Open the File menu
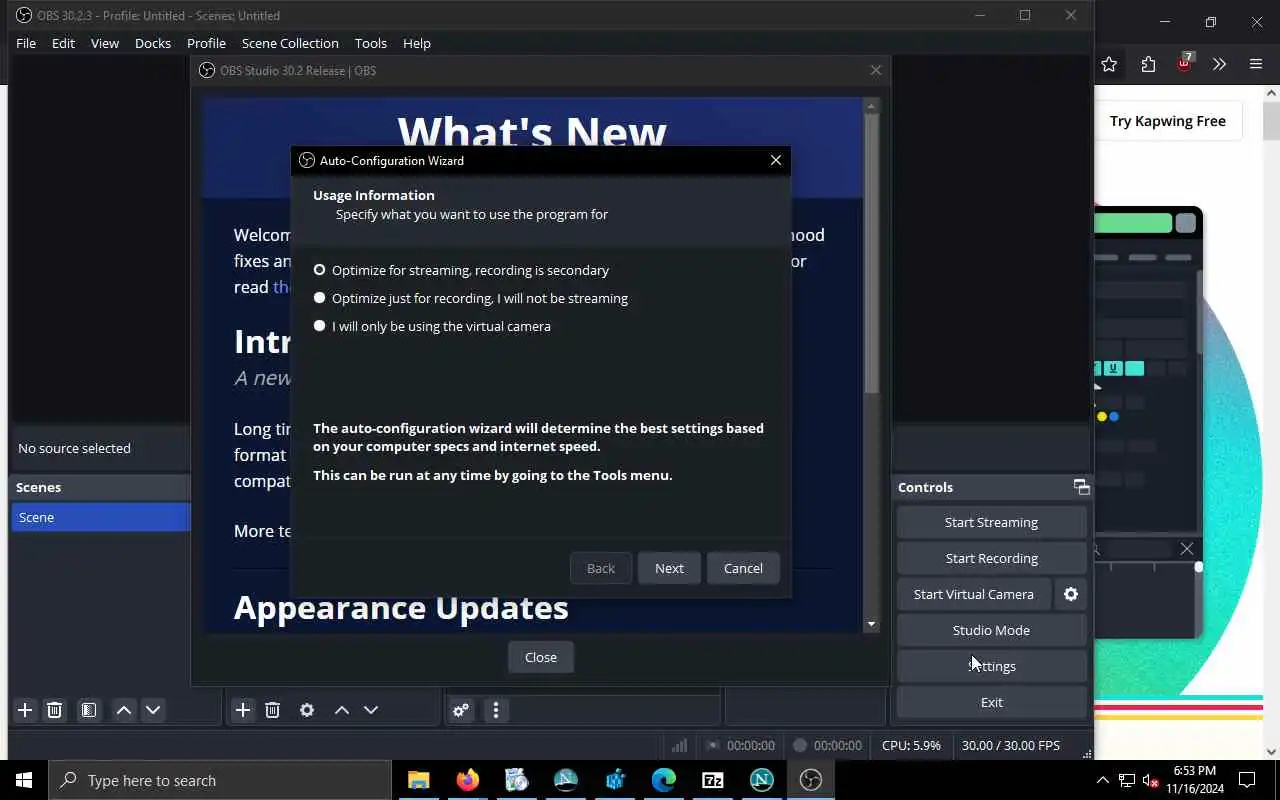 pyautogui.click(x=26, y=43)
